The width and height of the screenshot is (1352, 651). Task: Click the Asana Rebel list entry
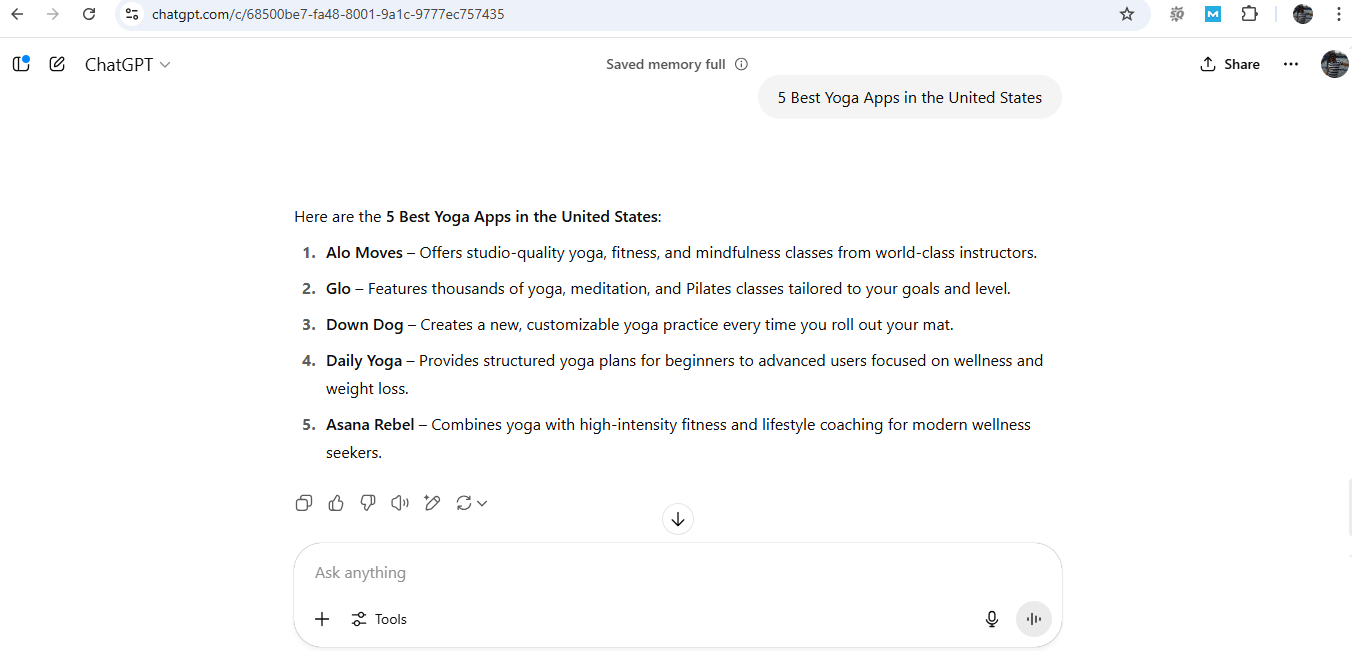pyautogui.click(x=678, y=438)
